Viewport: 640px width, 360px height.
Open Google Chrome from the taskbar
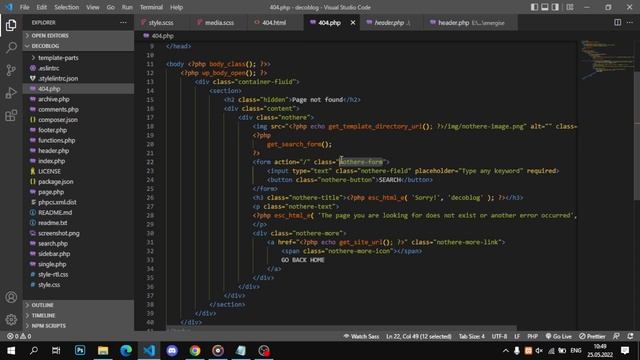195,351
